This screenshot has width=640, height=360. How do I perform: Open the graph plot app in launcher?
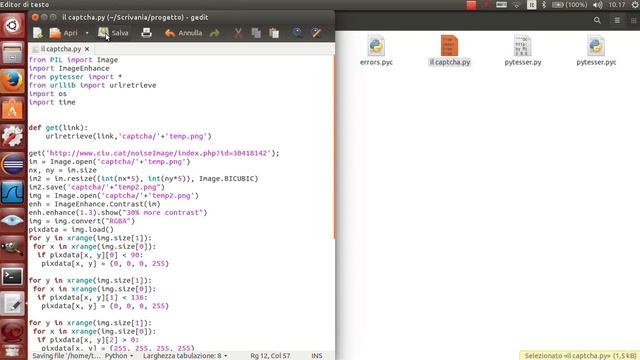tap(12, 193)
